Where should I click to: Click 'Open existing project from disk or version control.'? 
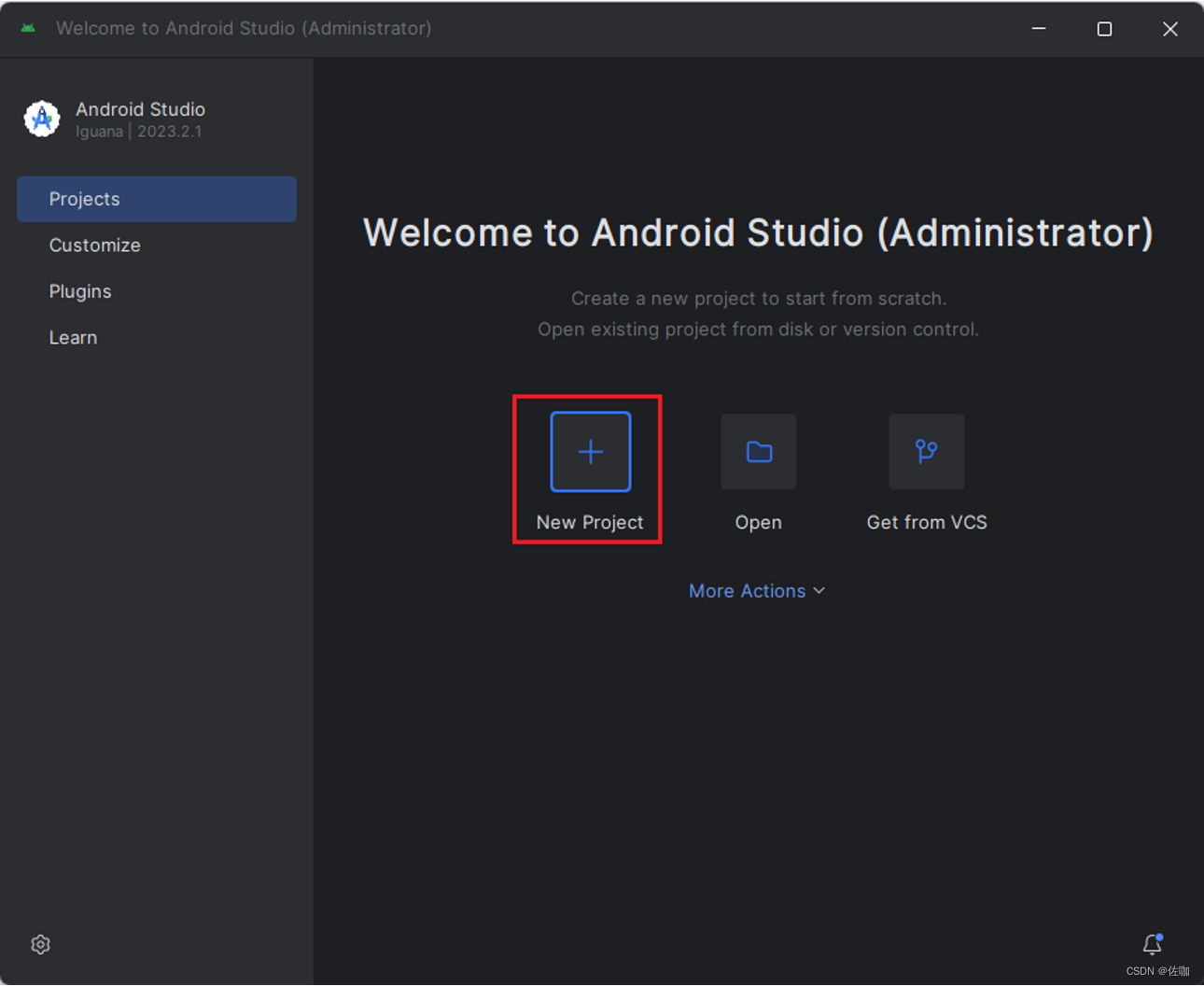[758, 330]
